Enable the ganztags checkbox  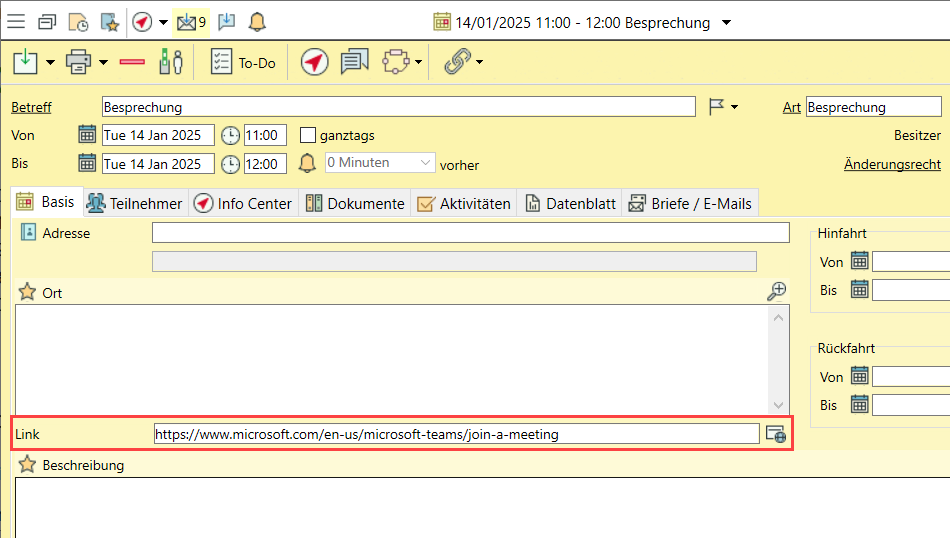(x=308, y=135)
